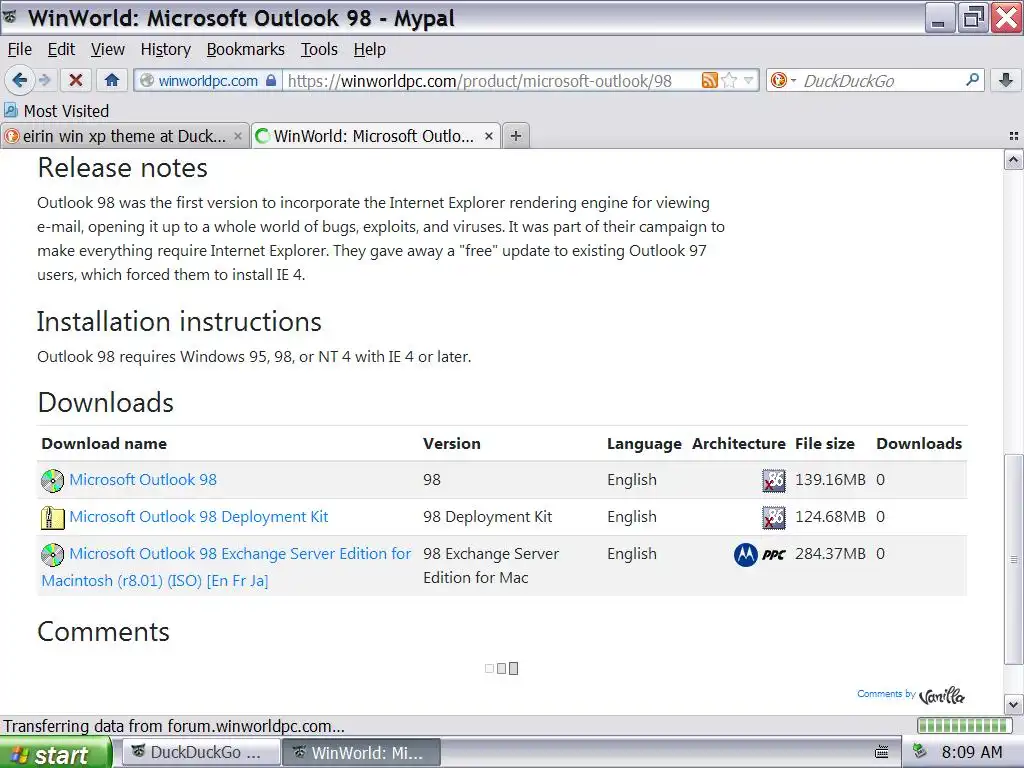Click the 284.37MB file size cell
The height and width of the screenshot is (768, 1024).
point(830,554)
